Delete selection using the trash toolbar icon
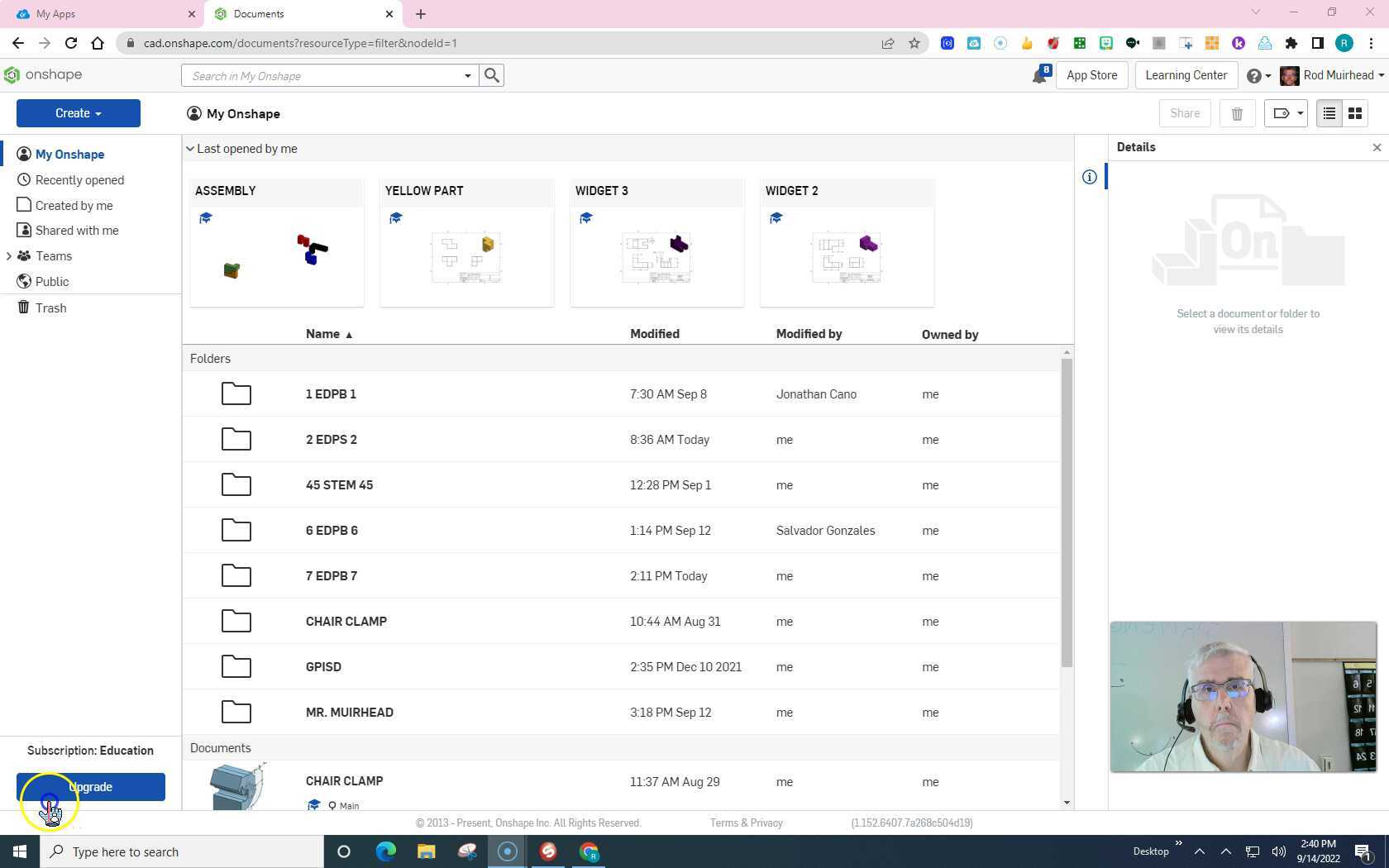 click(x=1237, y=113)
